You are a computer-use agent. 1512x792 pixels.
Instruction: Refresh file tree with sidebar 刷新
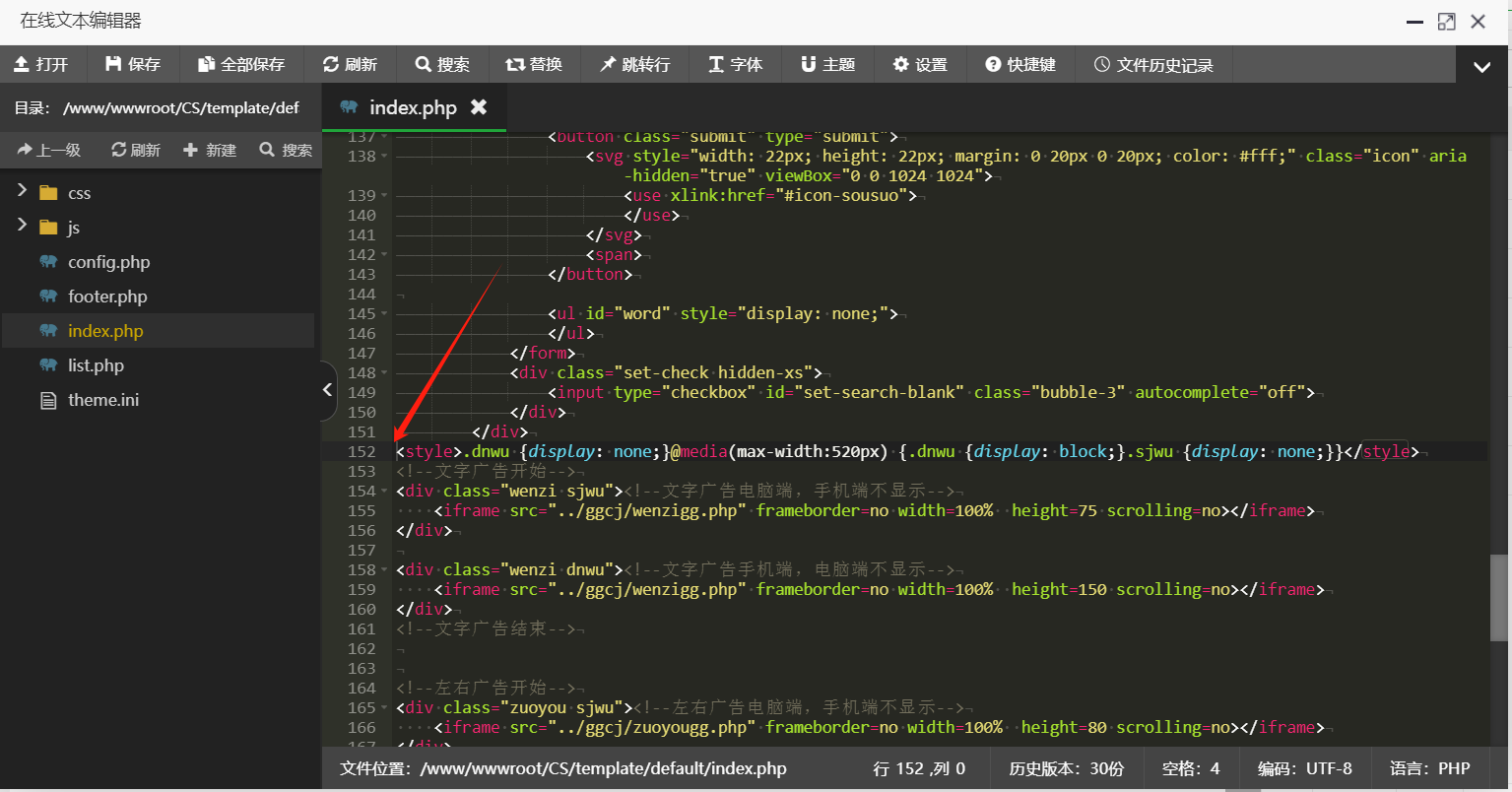pos(136,150)
